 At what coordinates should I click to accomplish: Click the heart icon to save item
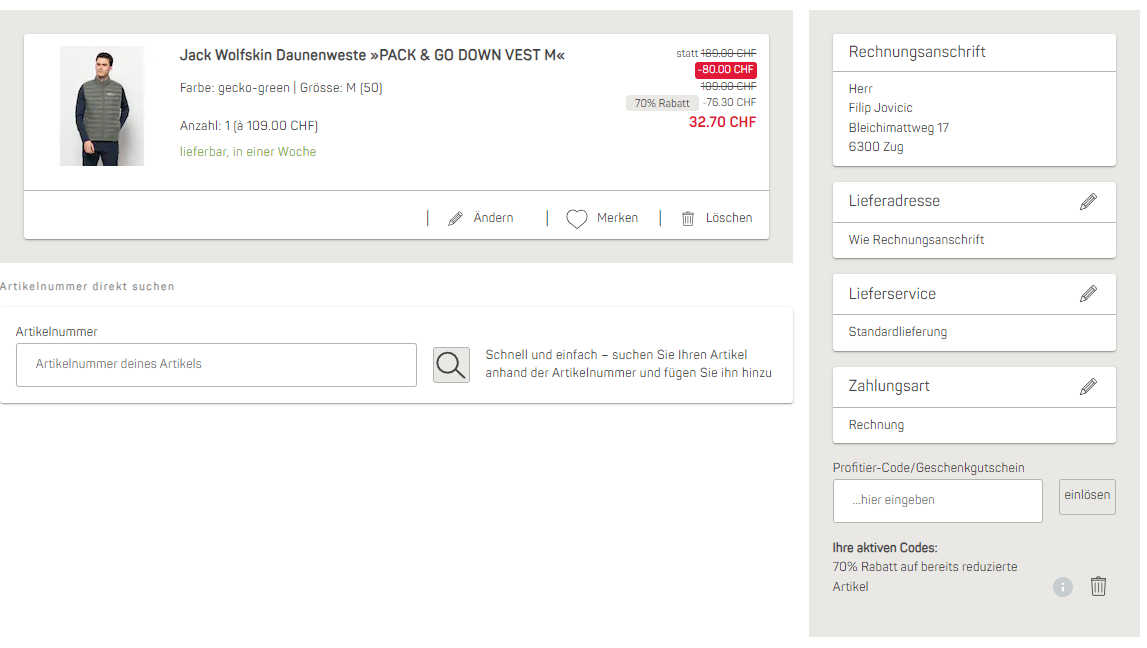coord(576,219)
